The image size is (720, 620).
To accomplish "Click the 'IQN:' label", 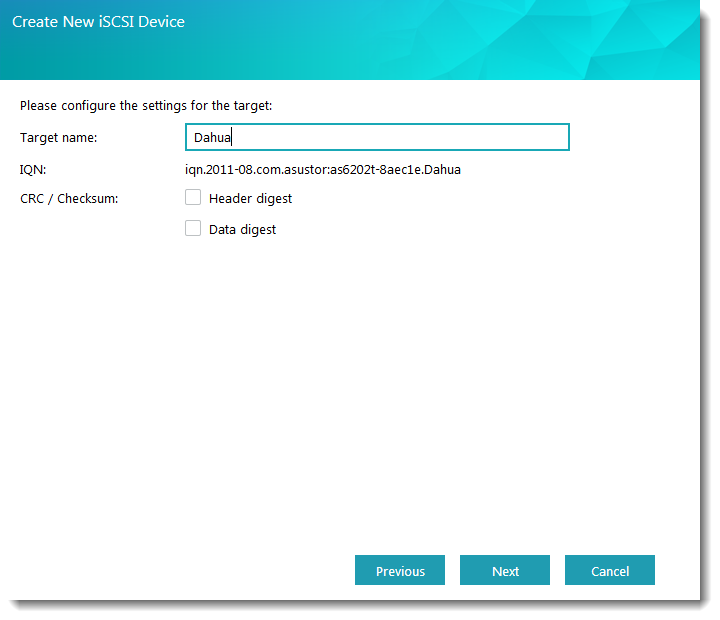I will point(33,170).
